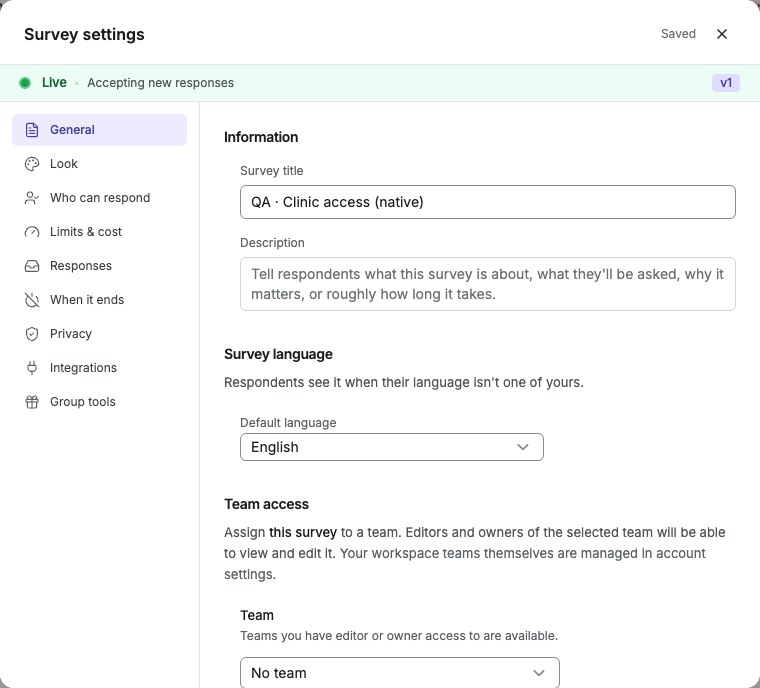Click the Survey settings title
Image resolution: width=760 pixels, height=688 pixels.
pos(84,34)
